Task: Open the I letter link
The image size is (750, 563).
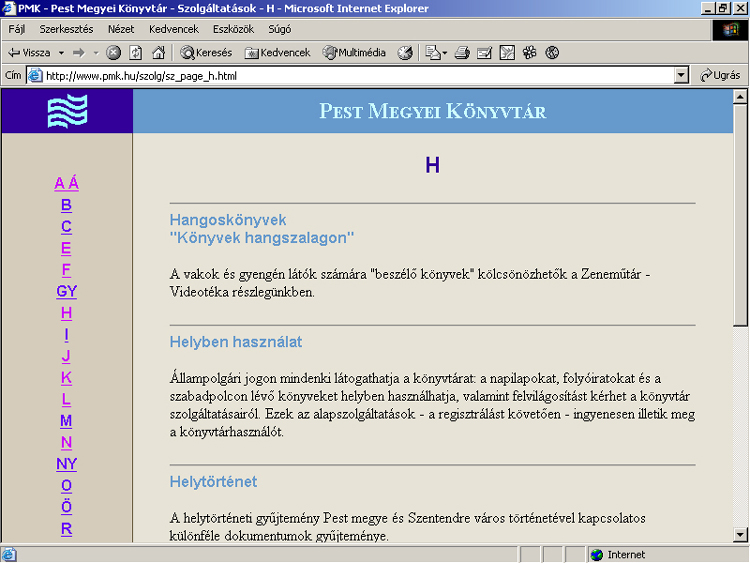Action: [66, 335]
